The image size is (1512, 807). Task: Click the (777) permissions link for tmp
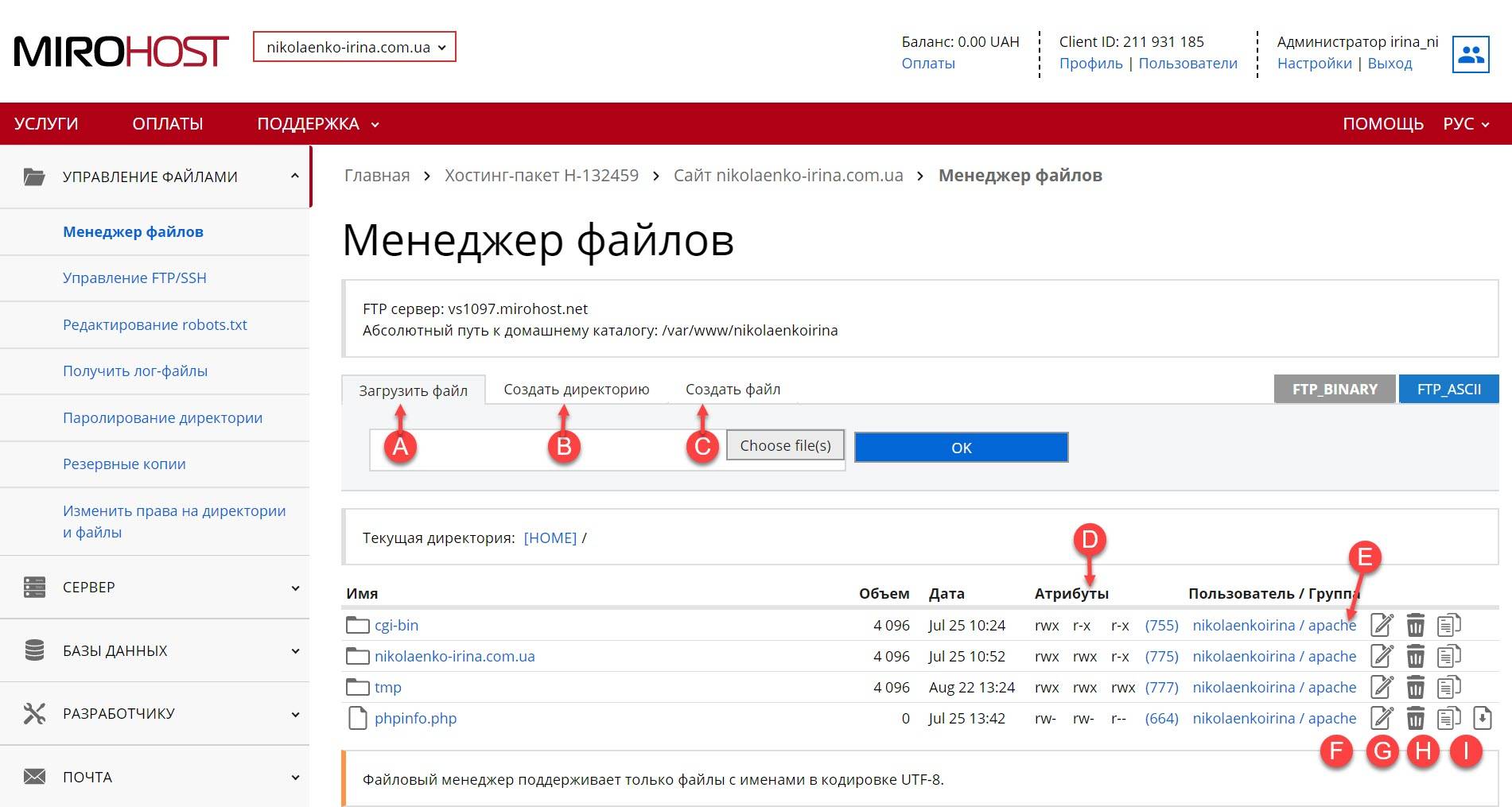point(1162,687)
